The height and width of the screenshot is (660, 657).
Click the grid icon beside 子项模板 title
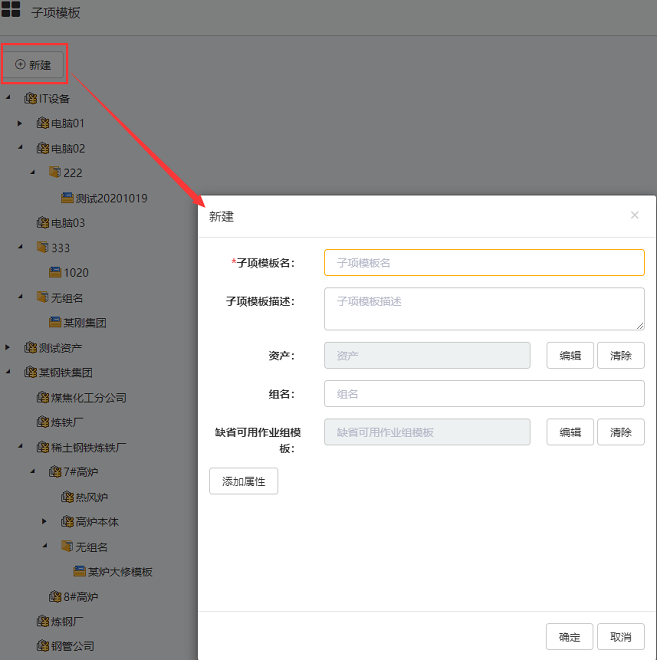click(x=11, y=12)
